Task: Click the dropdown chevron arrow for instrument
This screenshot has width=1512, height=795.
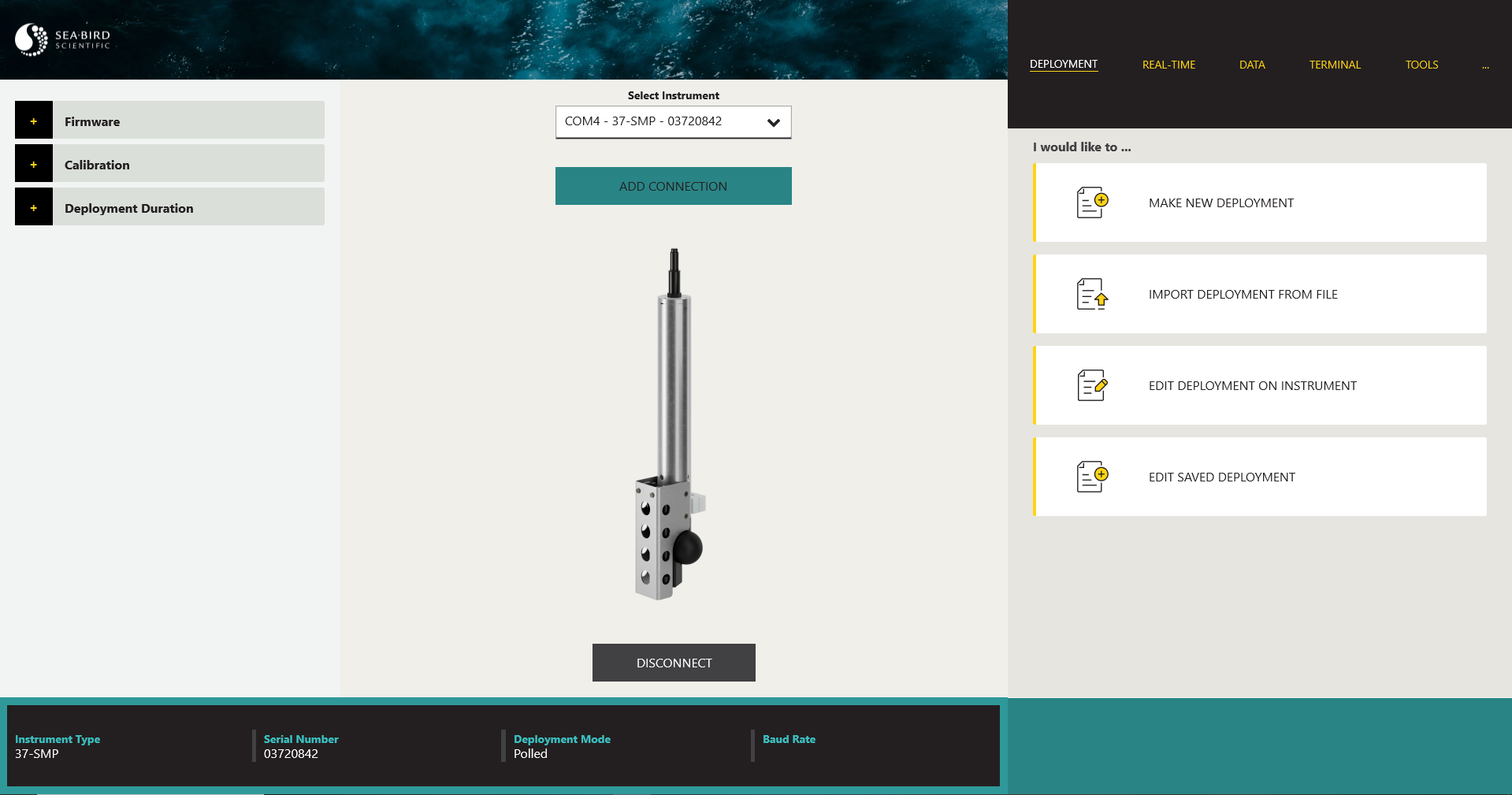Action: 774,122
